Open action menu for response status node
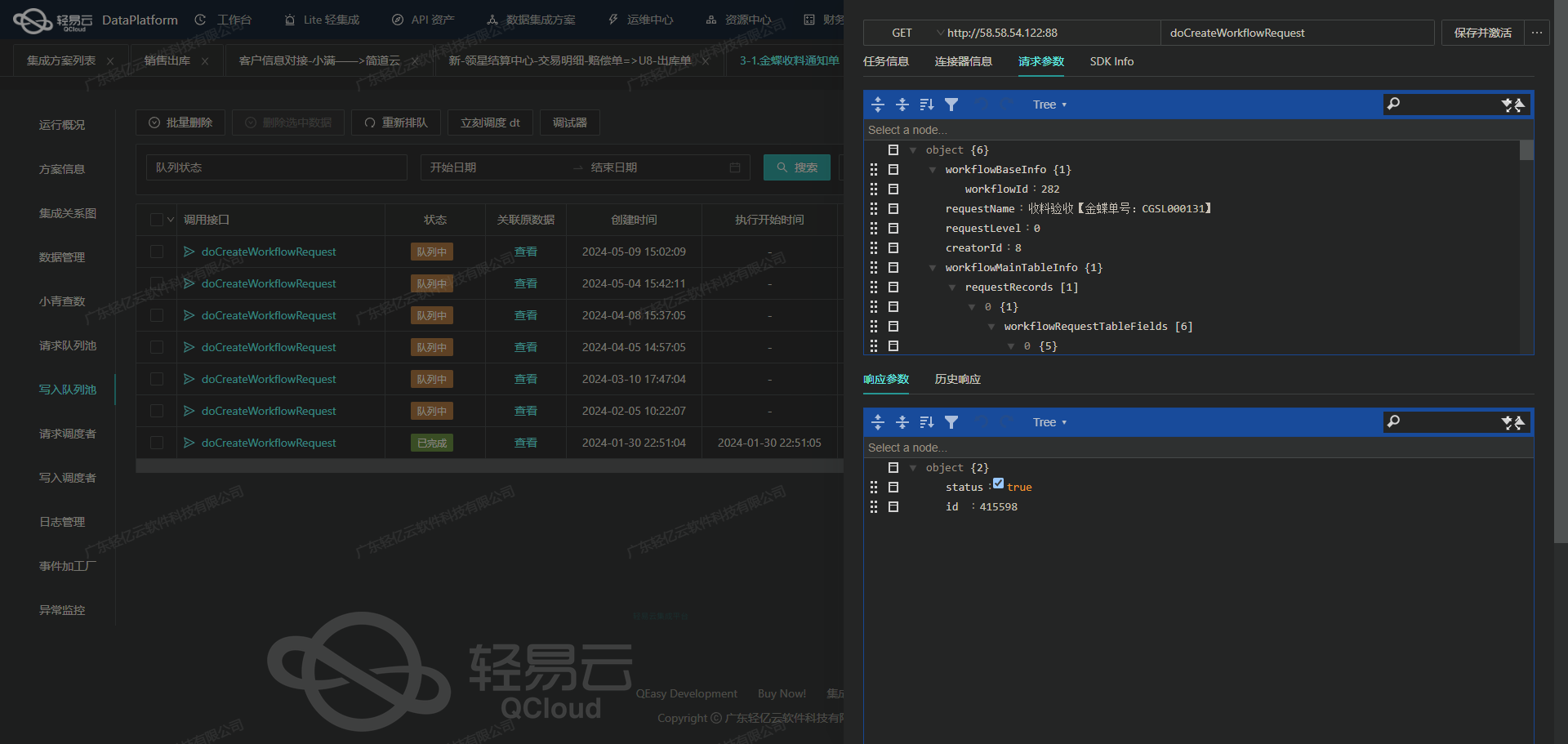Screen dimensions: 1568x744 893,488
